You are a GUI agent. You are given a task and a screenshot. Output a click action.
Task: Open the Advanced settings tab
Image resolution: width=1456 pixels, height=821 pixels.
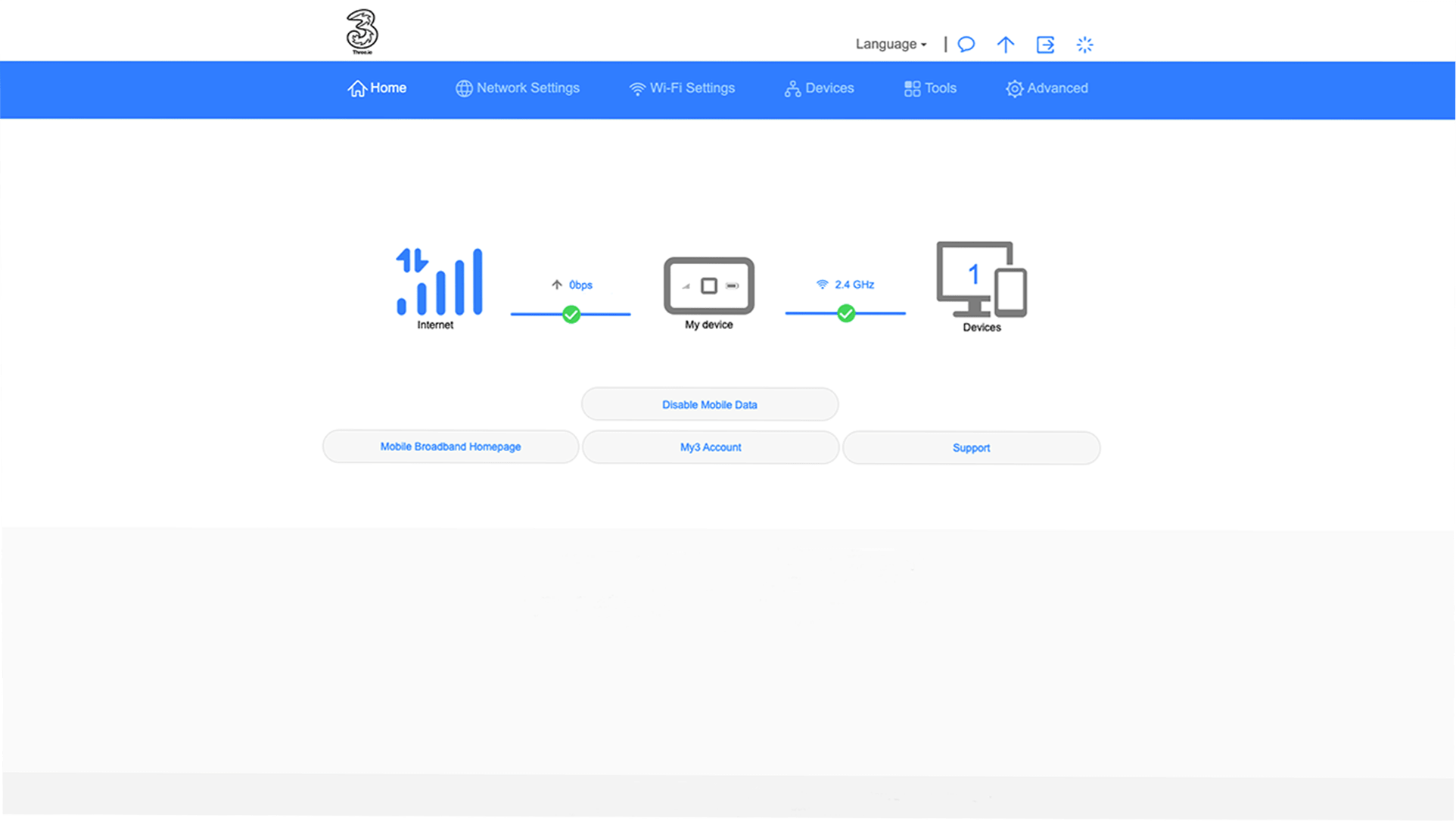click(x=1047, y=89)
